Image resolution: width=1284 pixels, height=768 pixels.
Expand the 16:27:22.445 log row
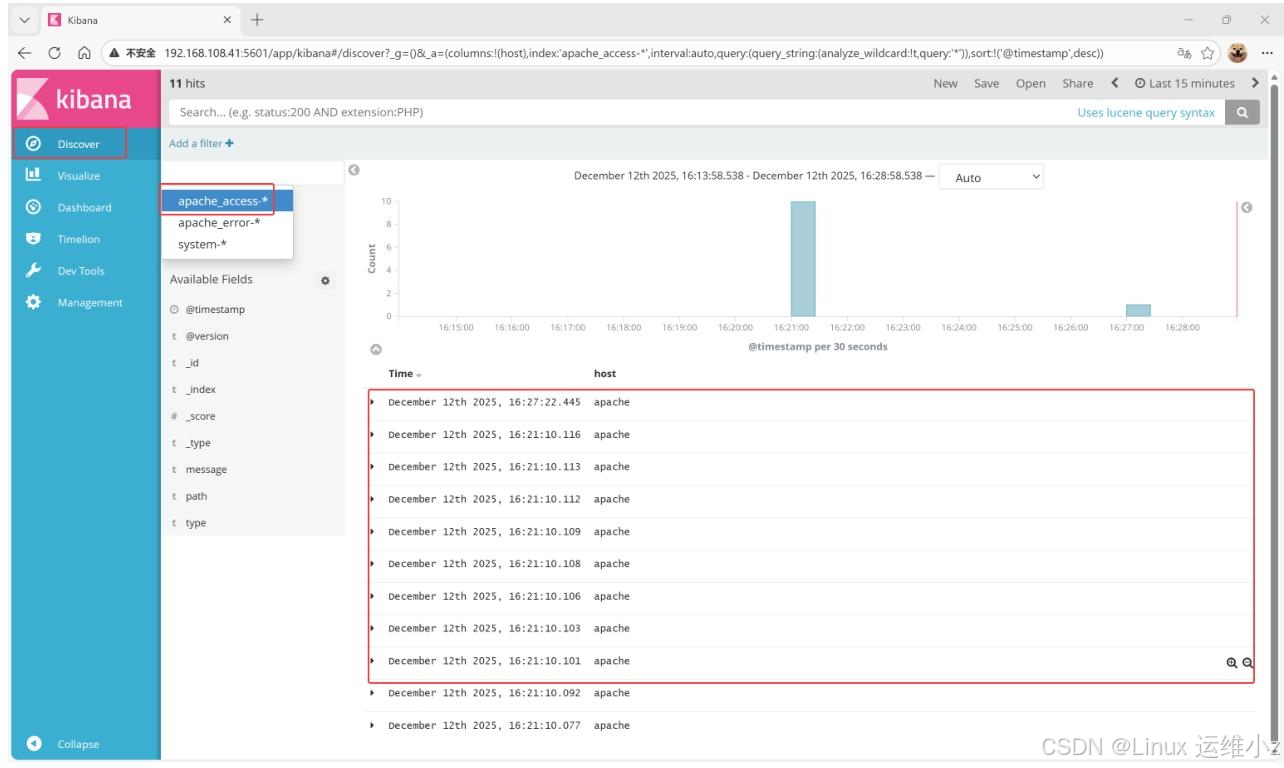pyautogui.click(x=373, y=402)
